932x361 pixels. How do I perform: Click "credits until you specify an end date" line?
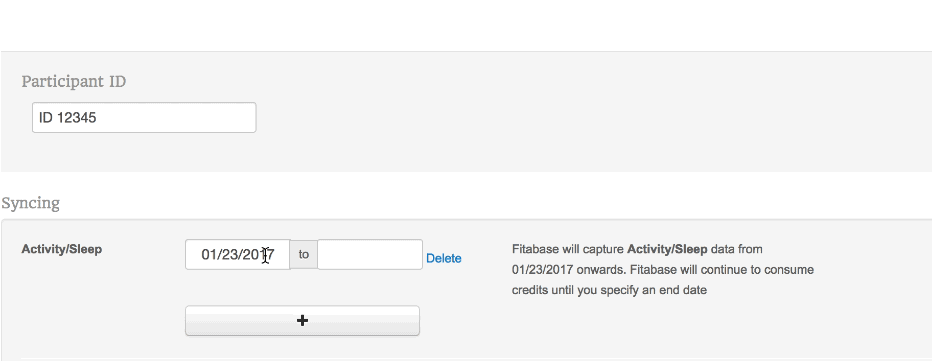[x=609, y=290]
